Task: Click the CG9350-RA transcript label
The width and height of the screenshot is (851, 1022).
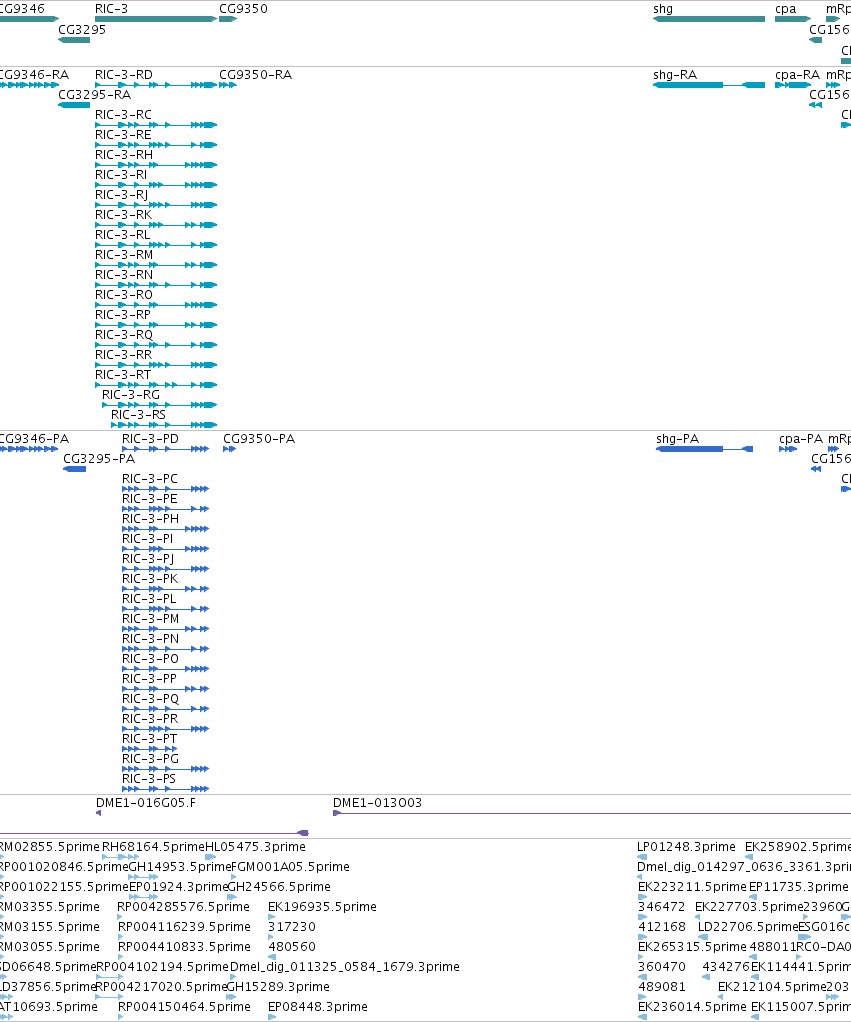Action: tap(255, 74)
